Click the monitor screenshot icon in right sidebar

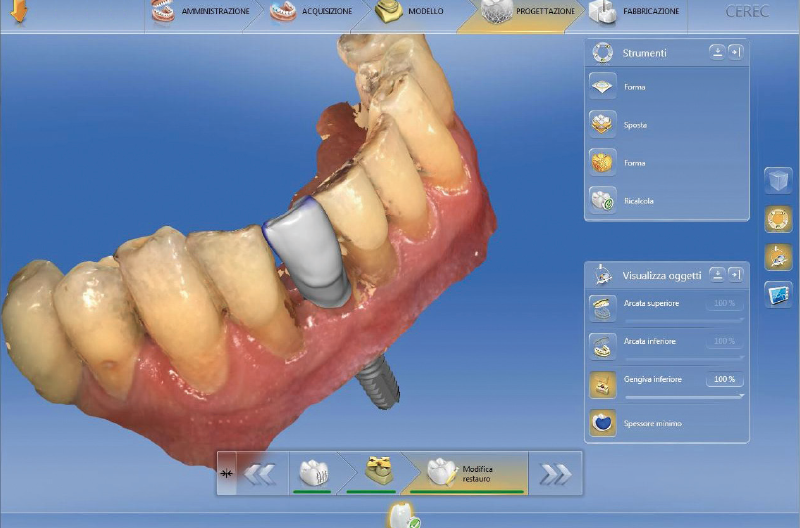click(778, 294)
